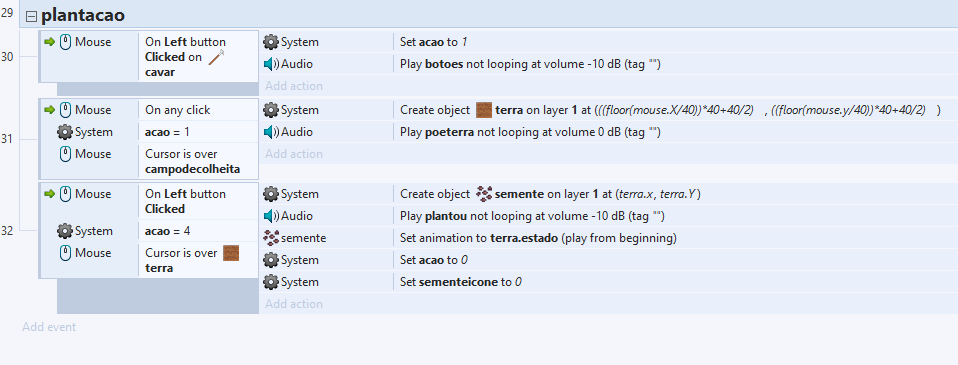Click Add action under event 31
The height and width of the screenshot is (365, 958).
294,153
